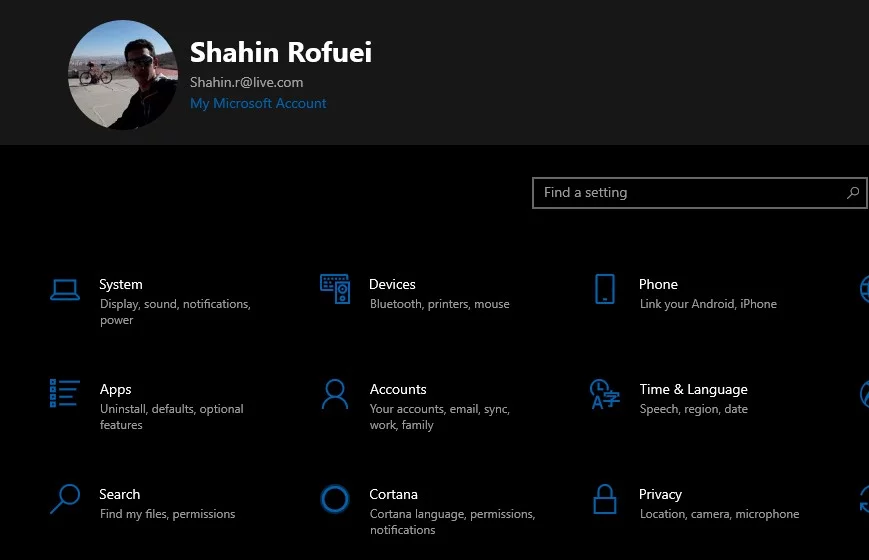This screenshot has height=560, width=869.
Task: Click "Uninstall, defaults, optional features" description
Action: click(171, 416)
